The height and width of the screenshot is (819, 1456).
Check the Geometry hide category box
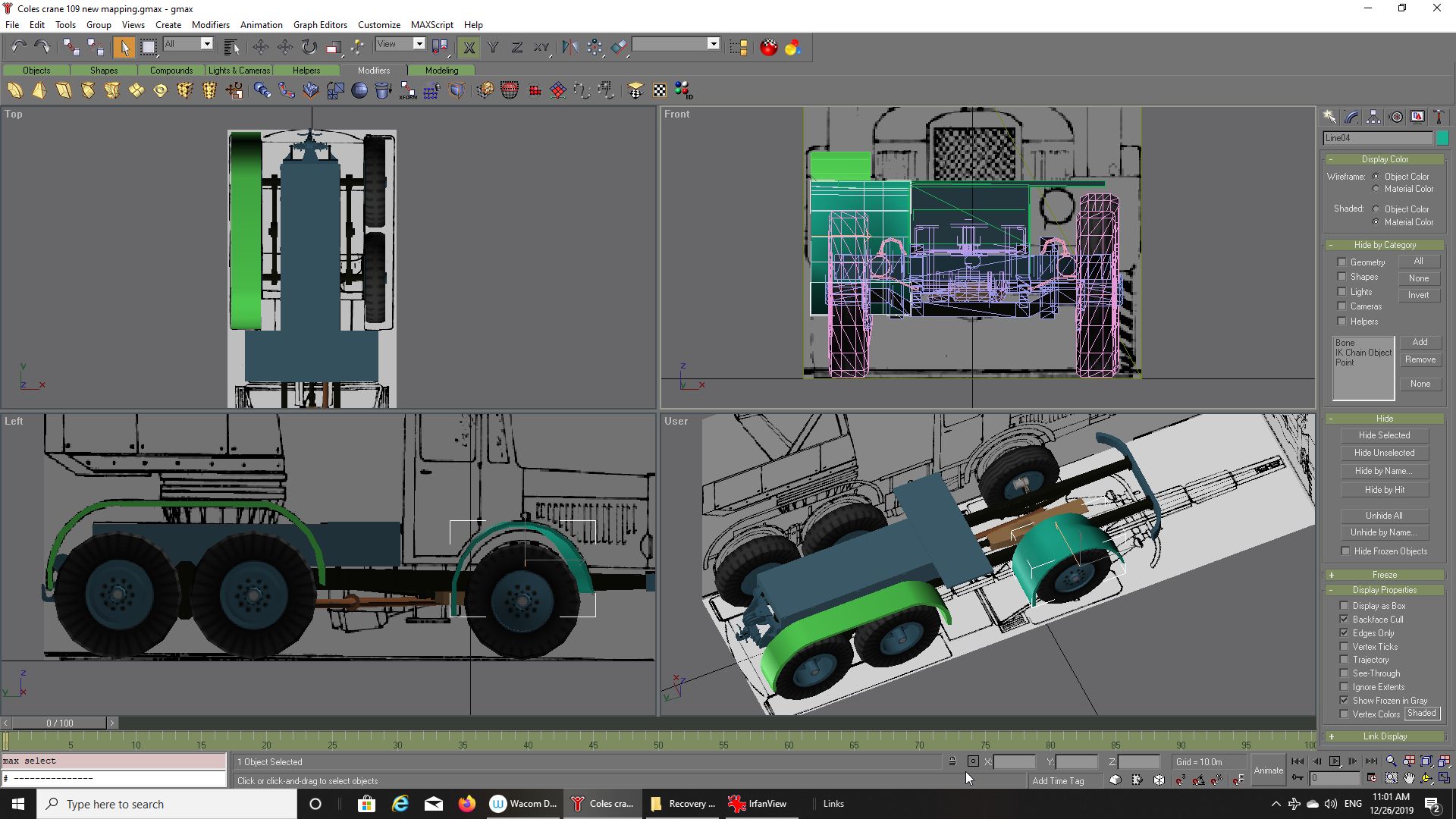[x=1341, y=262]
